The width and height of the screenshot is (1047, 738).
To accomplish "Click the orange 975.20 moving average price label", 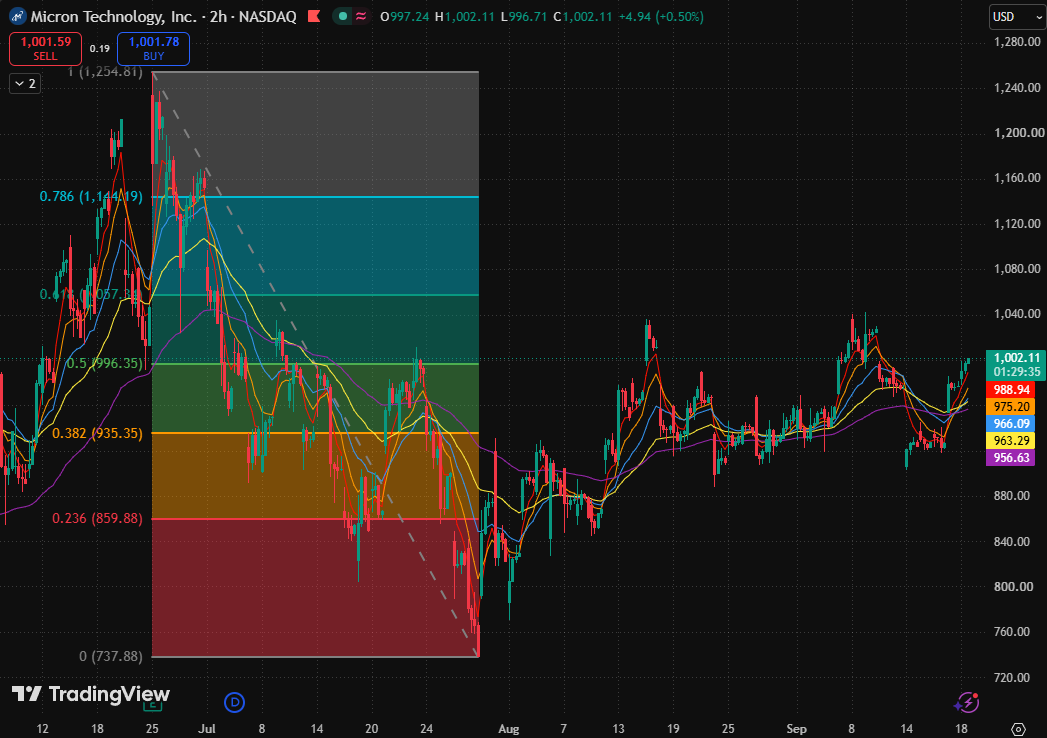I will (x=1010, y=407).
